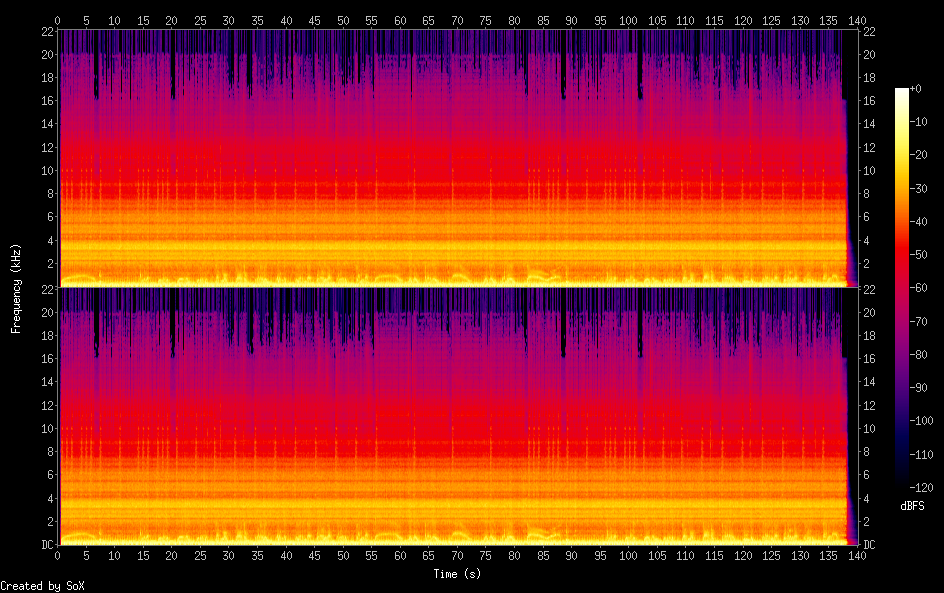Click the 4 kHz label left of lower channel
The width and height of the screenshot is (944, 593).
[49, 498]
